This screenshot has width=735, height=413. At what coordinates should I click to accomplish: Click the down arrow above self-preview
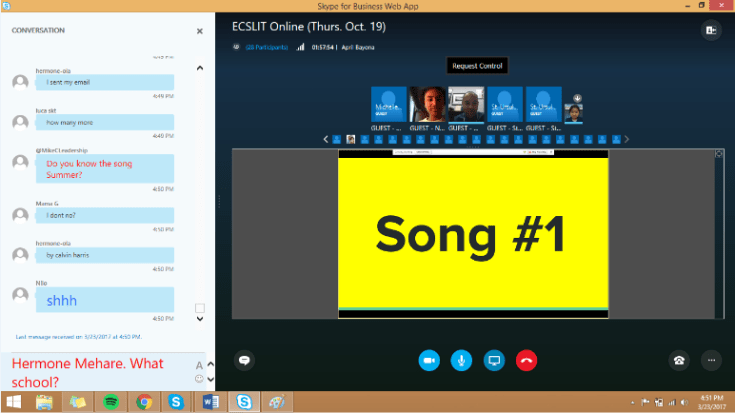click(x=578, y=98)
